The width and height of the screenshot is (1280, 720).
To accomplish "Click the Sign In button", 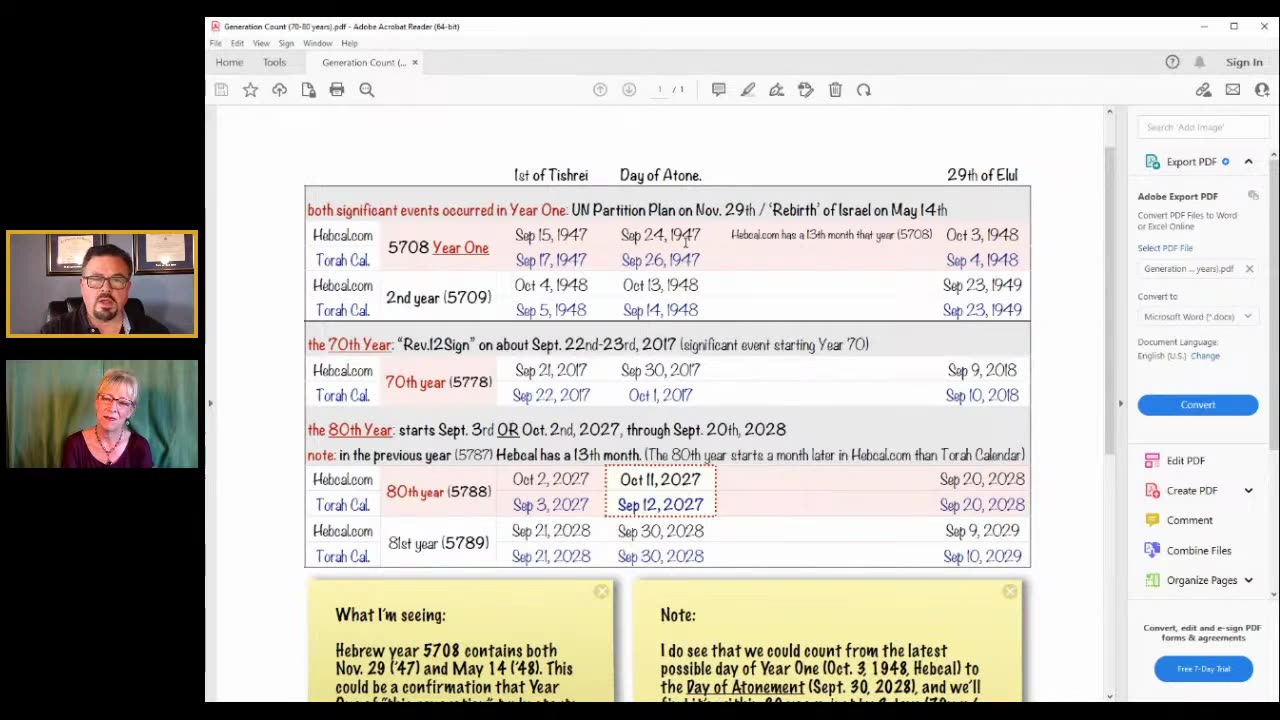I will point(1244,62).
